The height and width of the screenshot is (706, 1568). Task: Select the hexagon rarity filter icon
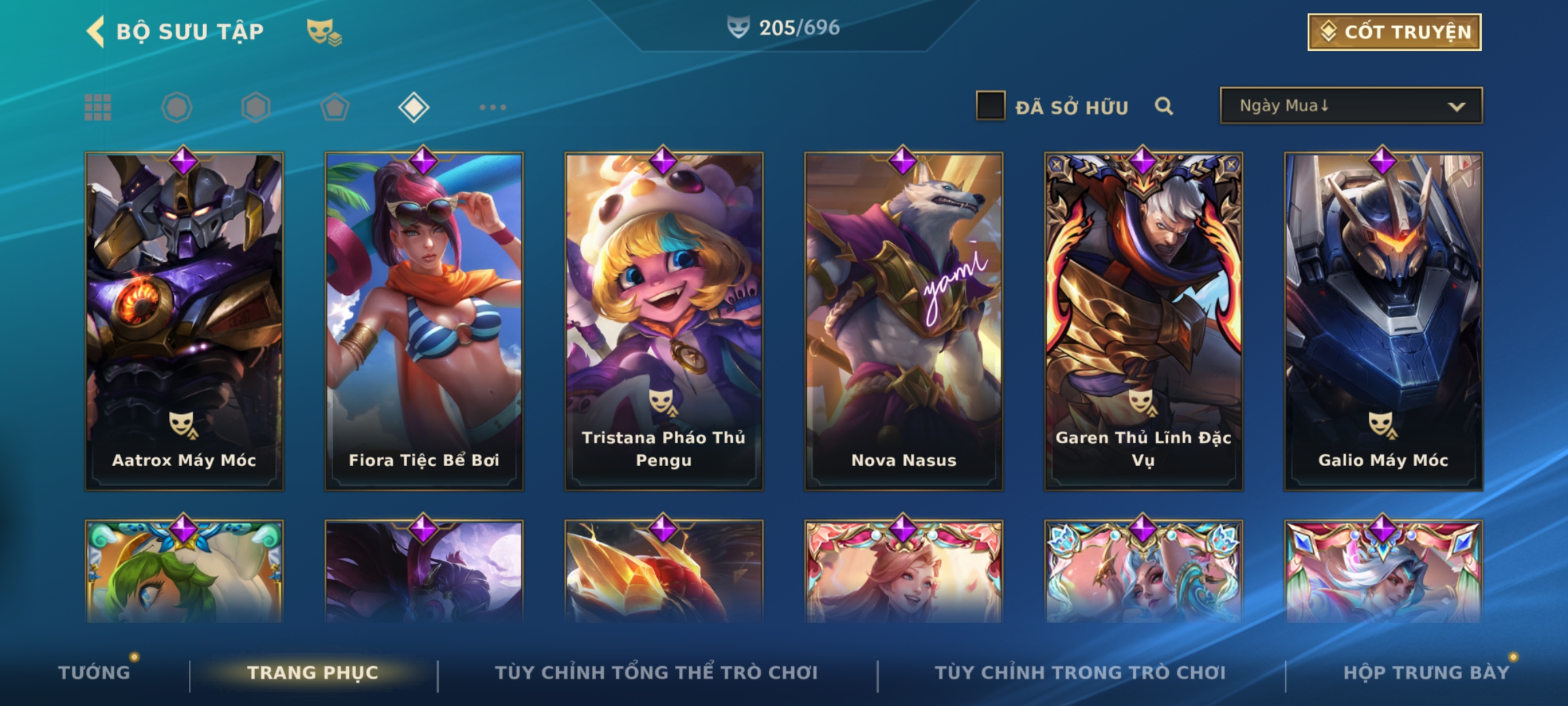click(x=255, y=107)
